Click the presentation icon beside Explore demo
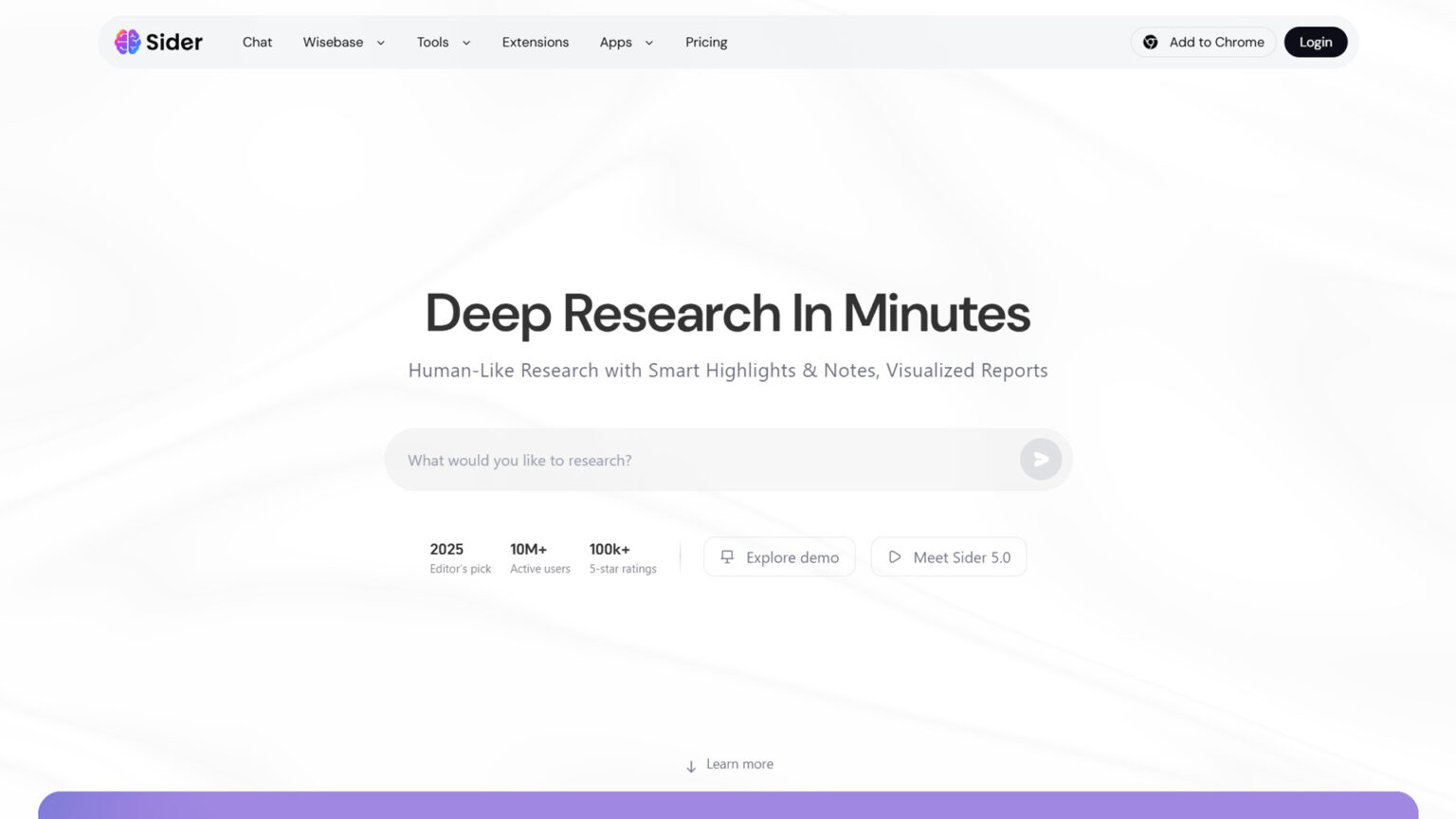 pyautogui.click(x=727, y=557)
